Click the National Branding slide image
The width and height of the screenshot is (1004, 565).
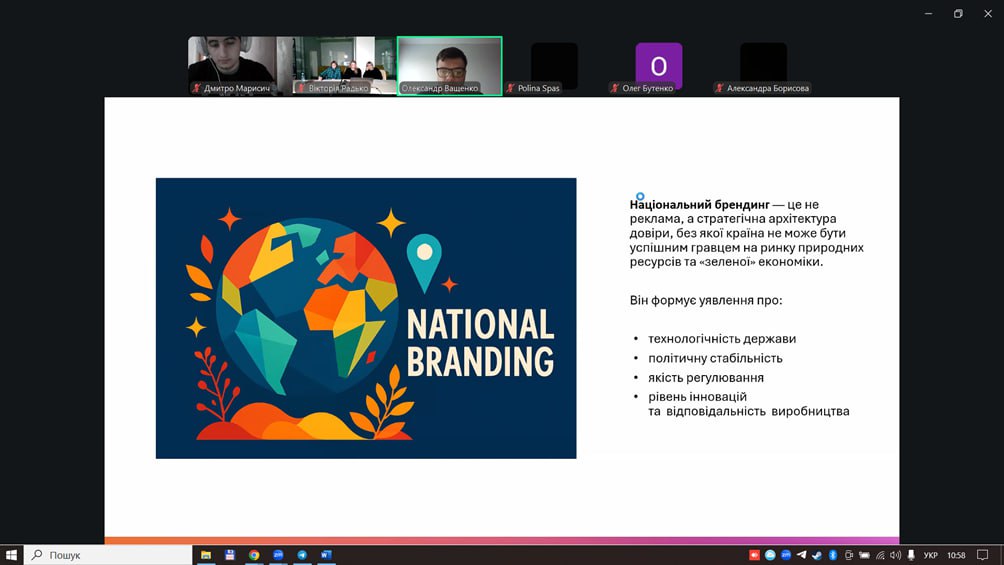coord(366,318)
